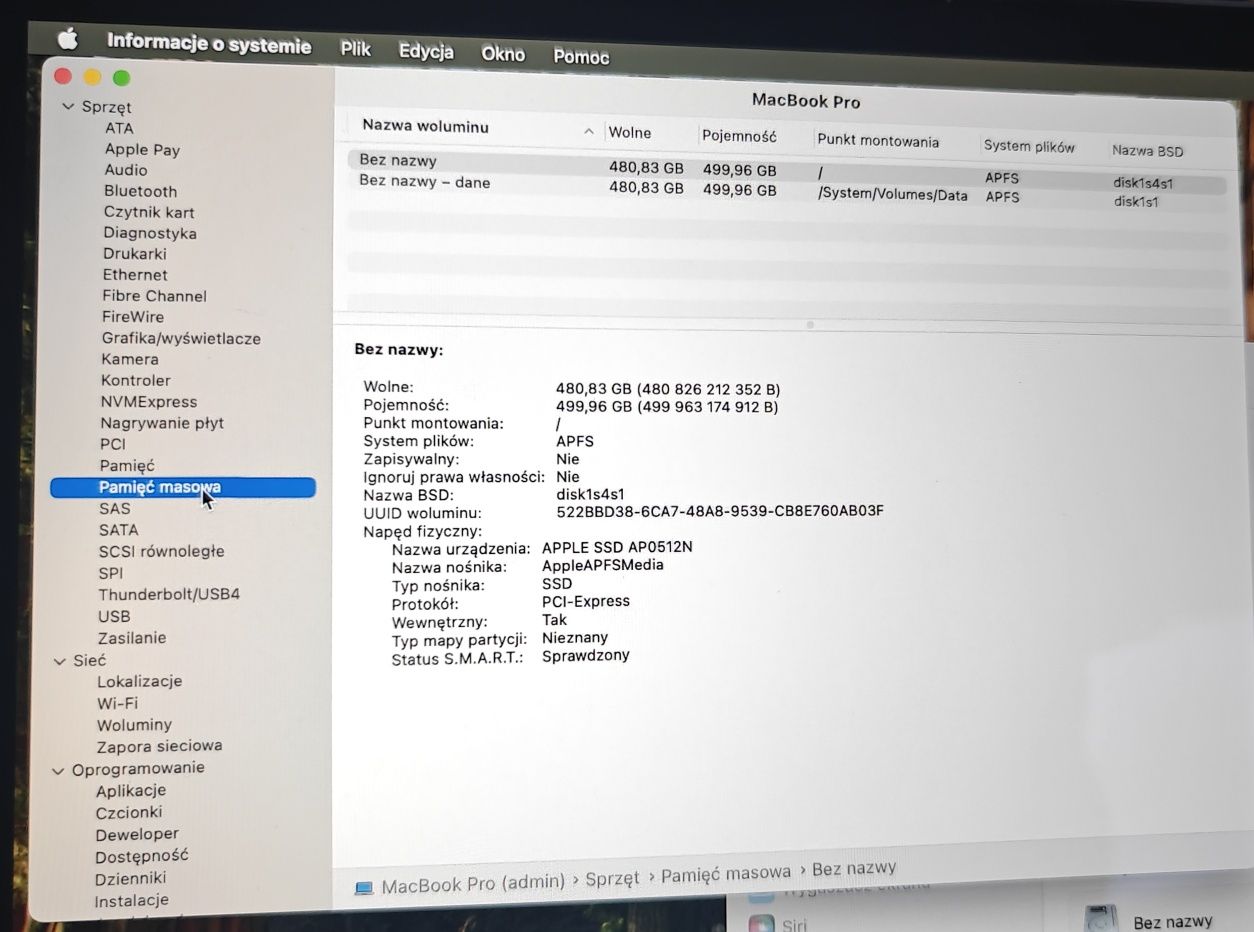This screenshot has height=932, width=1254.
Task: Select Audio in the sidebar
Action: coord(126,170)
